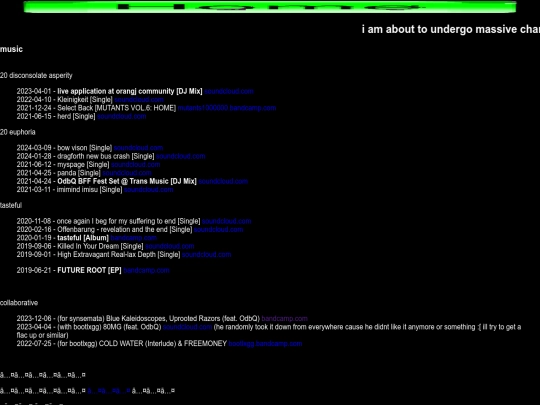Click the green Home banner button
540x405 pixels.
[270, 7]
